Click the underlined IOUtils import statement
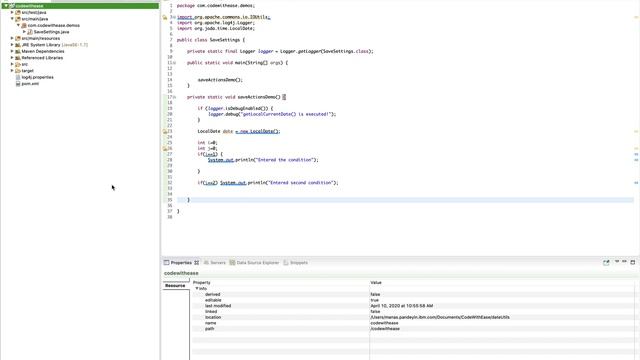 pyautogui.click(x=224, y=17)
